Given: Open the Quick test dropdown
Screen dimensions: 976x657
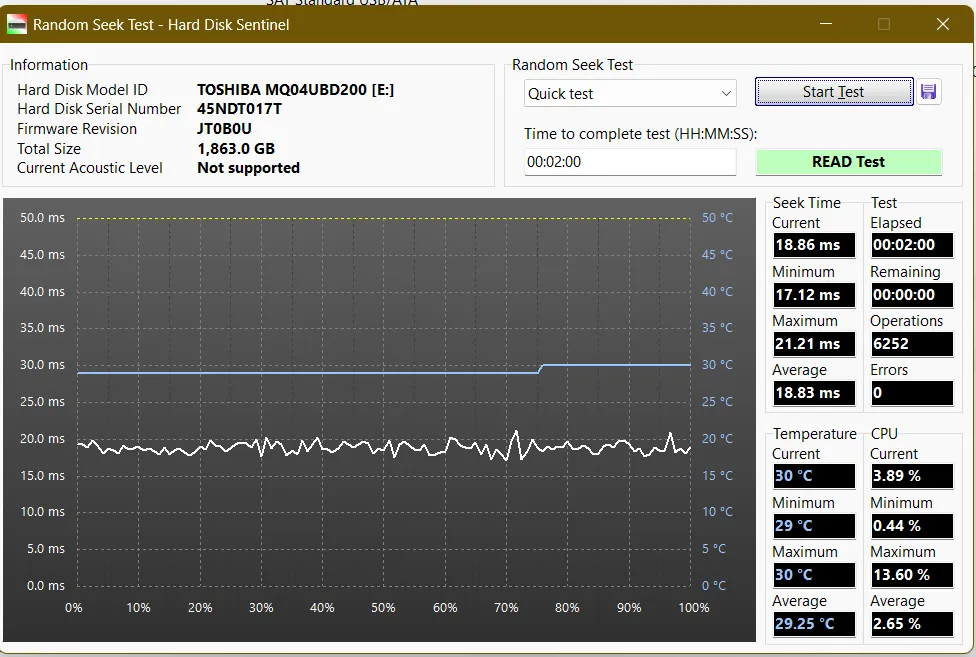Looking at the screenshot, I should click(630, 93).
